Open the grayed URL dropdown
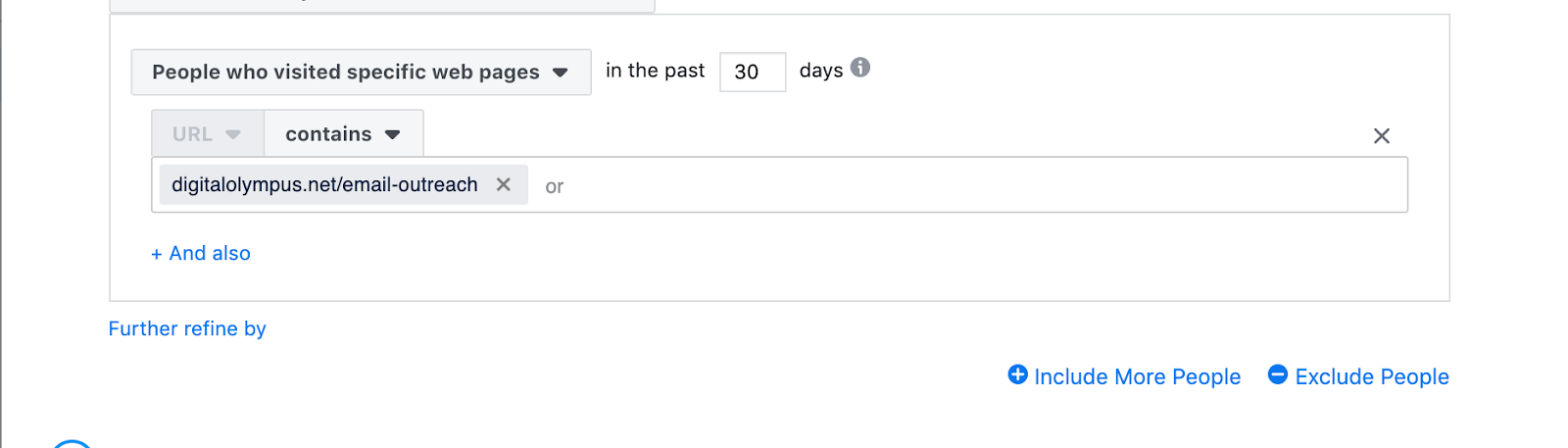Viewport: 1568px width, 448px height. (207, 134)
